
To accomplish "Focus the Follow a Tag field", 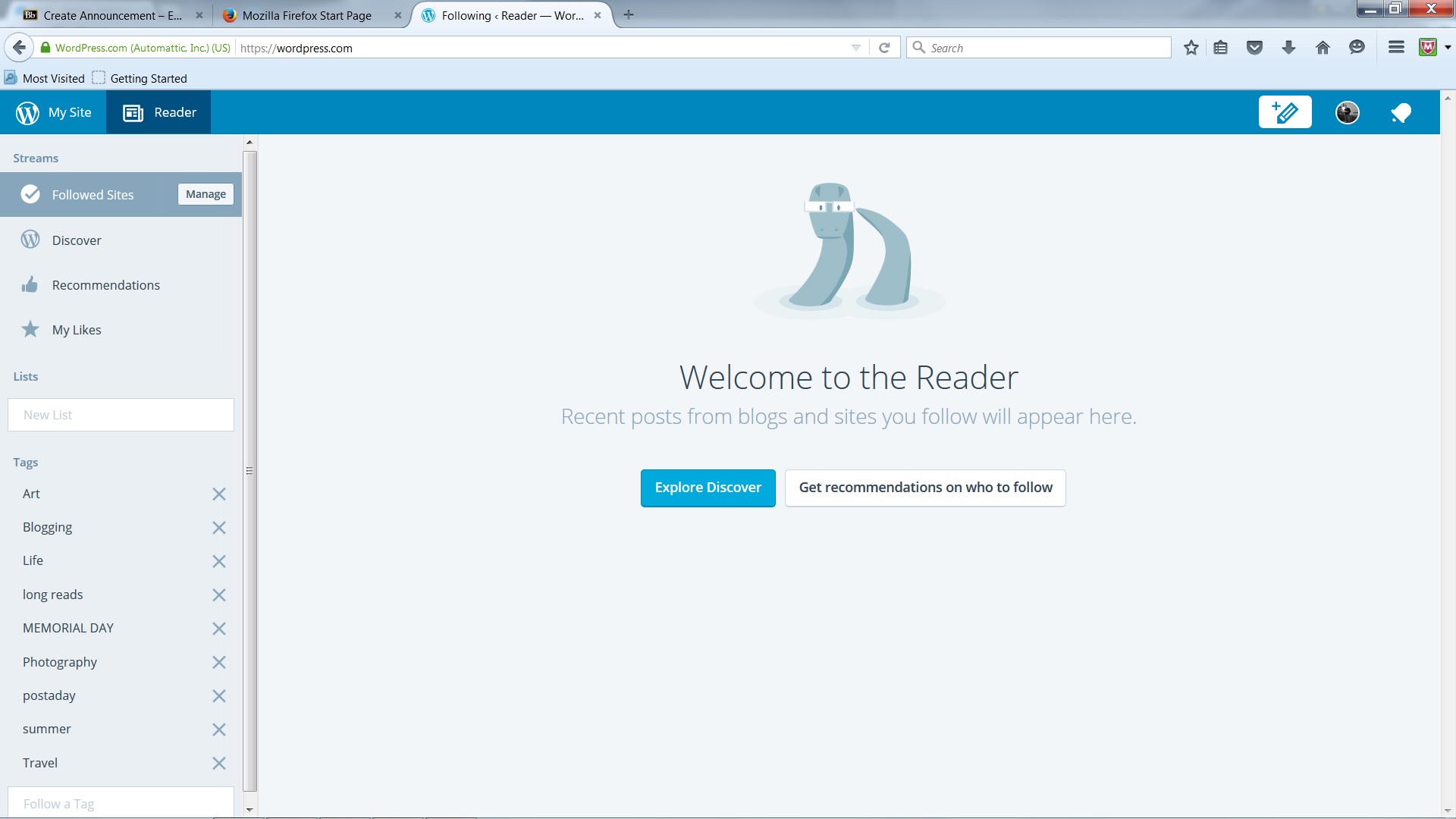I will [121, 802].
